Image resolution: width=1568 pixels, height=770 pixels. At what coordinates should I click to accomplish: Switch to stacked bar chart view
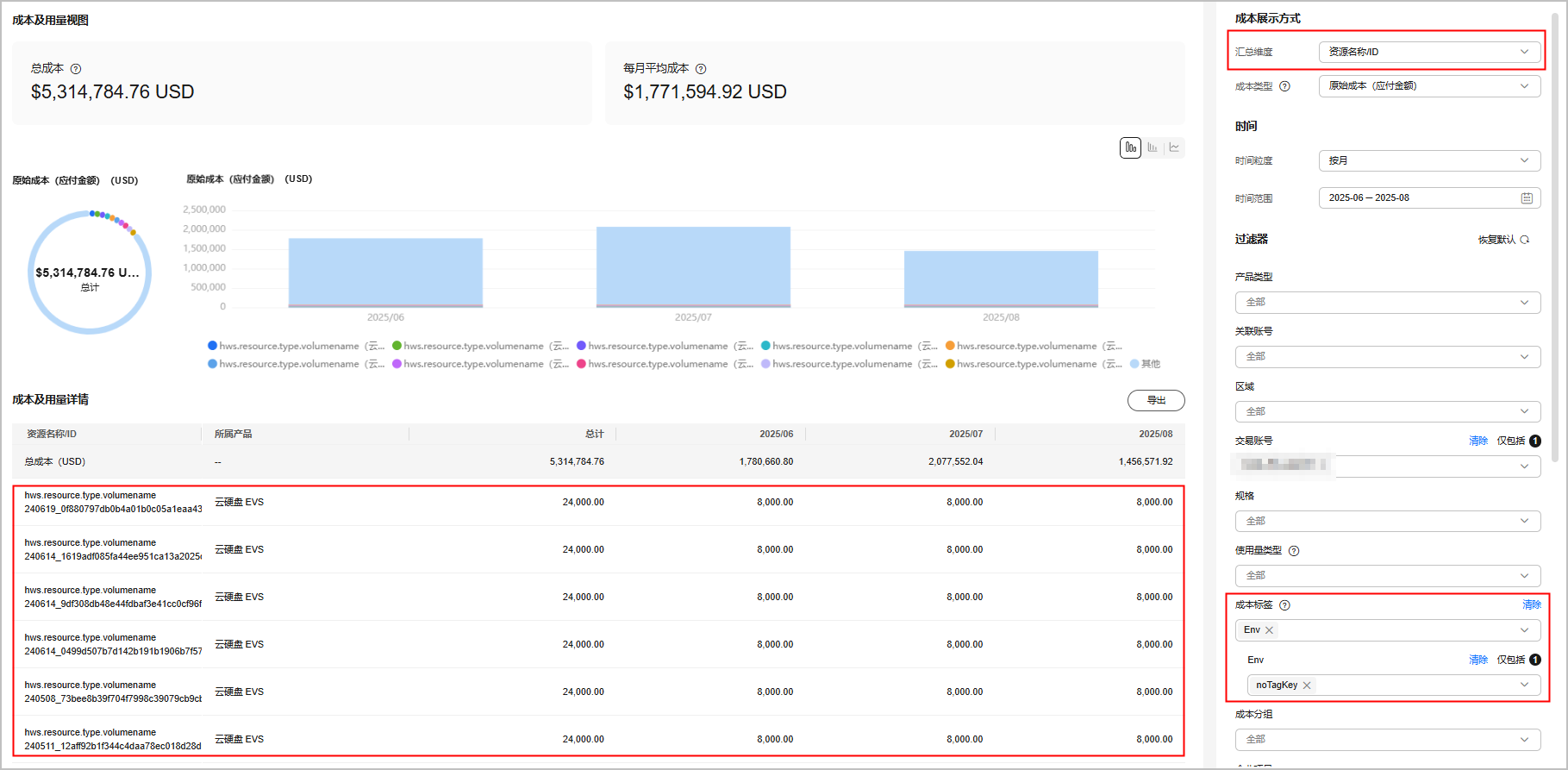[x=1130, y=147]
